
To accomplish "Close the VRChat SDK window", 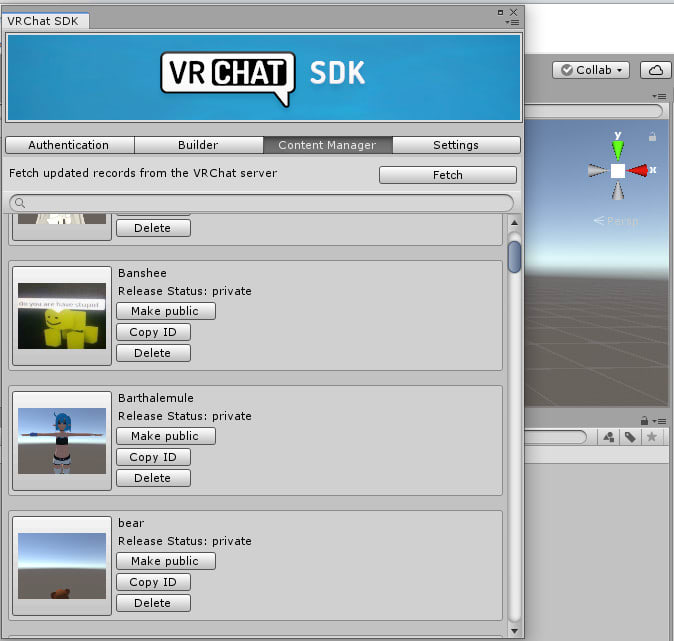I will coord(514,12).
